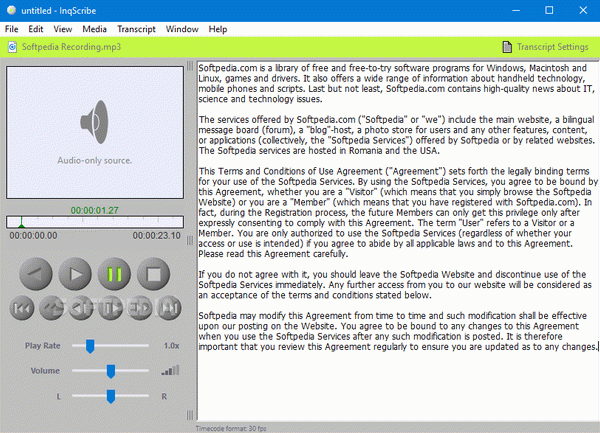Stop playback with the square Stop button
This screenshot has width=600, height=433.
pos(153,274)
